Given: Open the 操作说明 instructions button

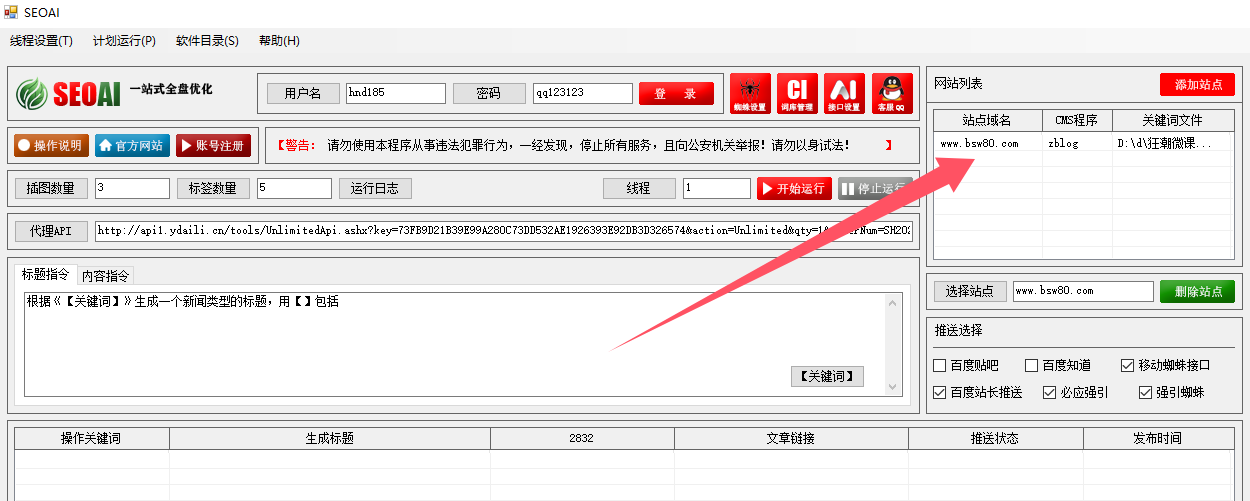Looking at the screenshot, I should (50, 146).
